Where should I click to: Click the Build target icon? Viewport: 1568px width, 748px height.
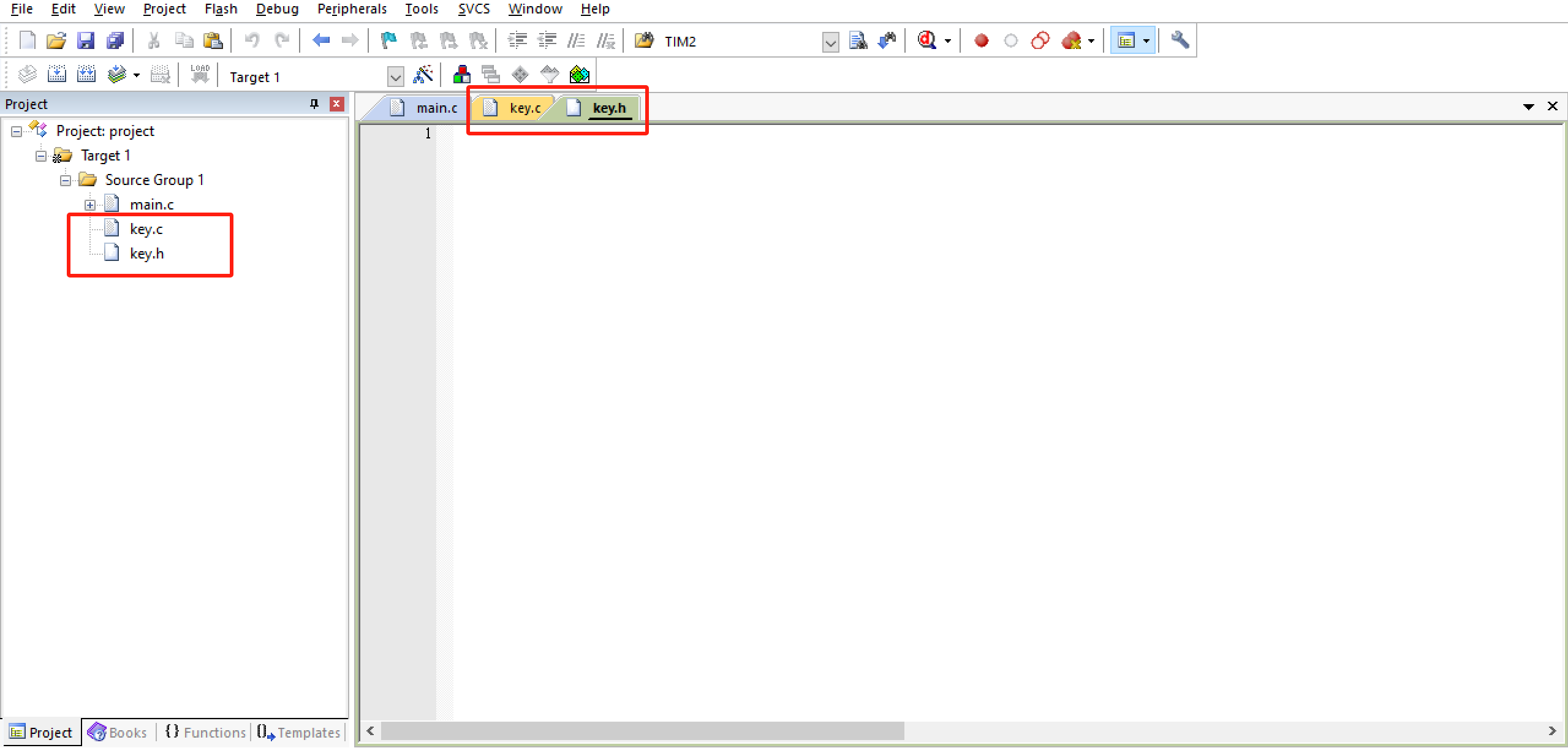click(57, 75)
